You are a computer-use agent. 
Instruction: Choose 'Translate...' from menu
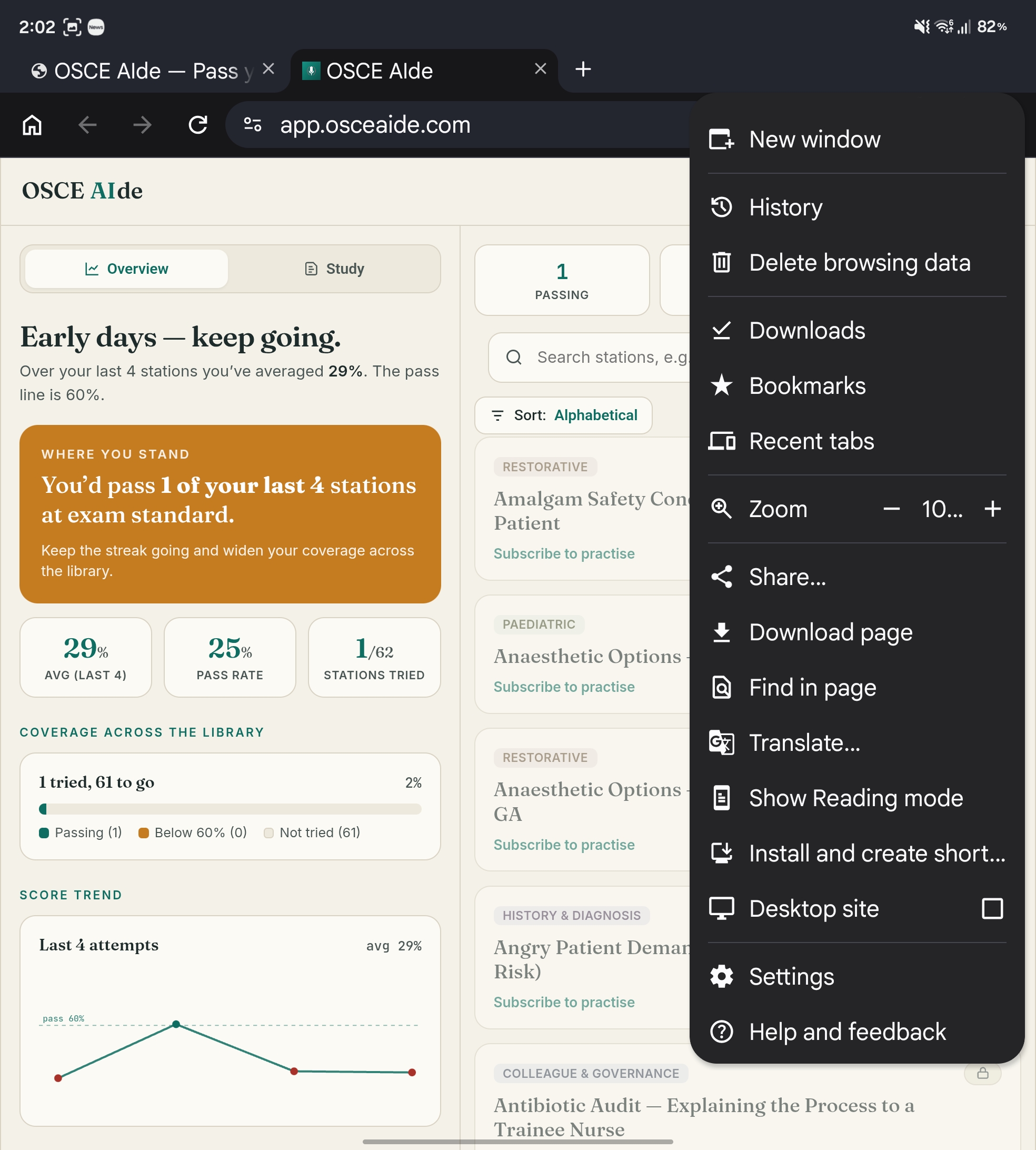(856, 742)
